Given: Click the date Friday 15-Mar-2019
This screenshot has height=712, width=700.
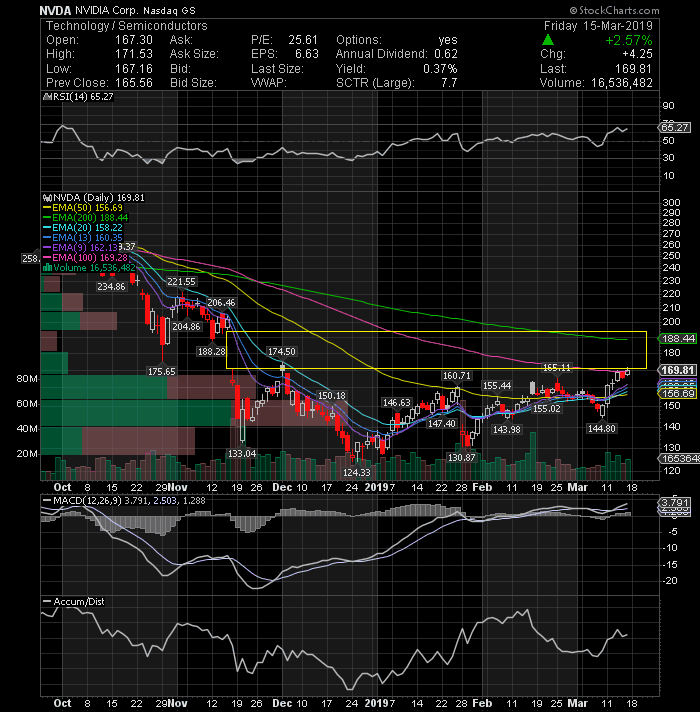Looking at the screenshot, I should (x=598, y=26).
